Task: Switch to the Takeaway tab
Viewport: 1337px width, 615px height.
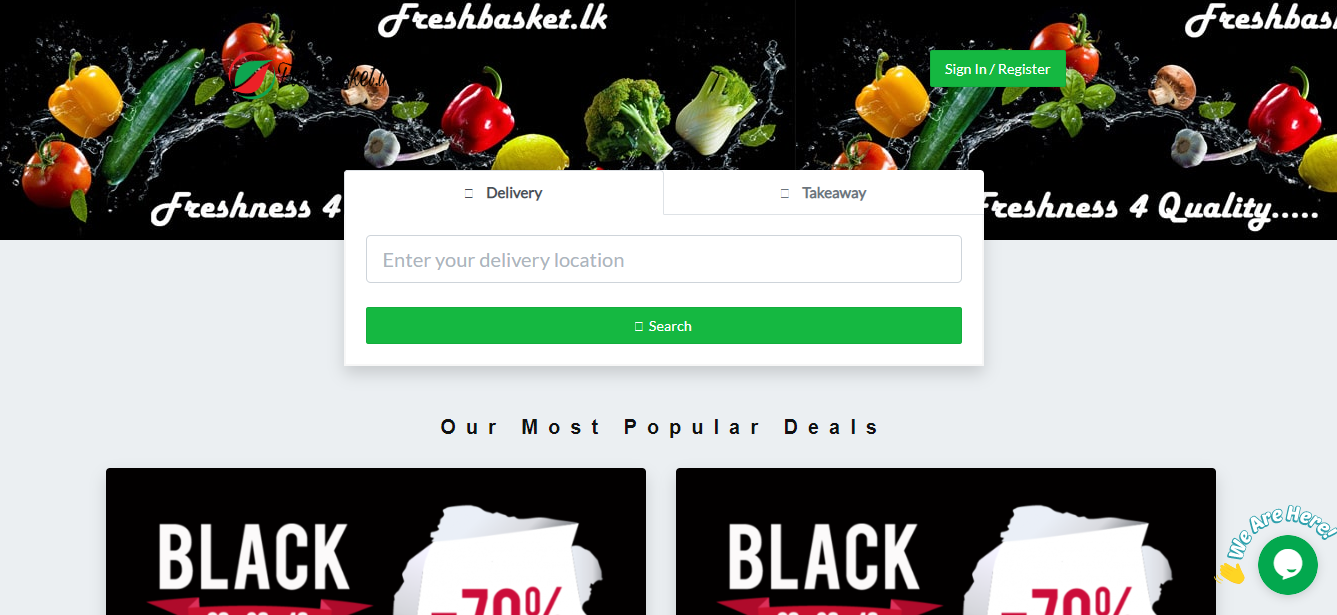Action: tap(824, 193)
